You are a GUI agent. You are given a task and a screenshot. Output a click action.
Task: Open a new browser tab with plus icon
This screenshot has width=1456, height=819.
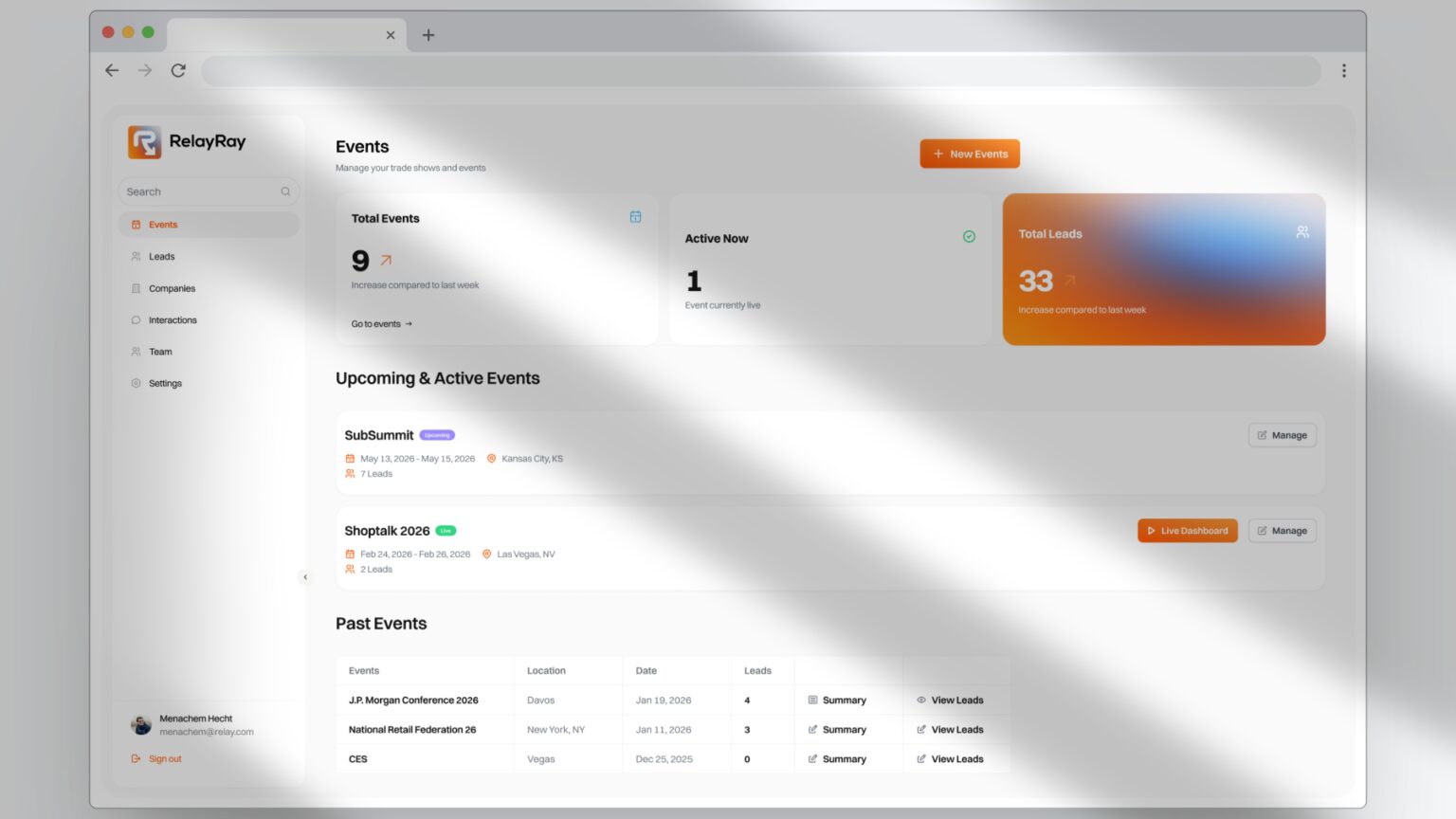point(428,35)
